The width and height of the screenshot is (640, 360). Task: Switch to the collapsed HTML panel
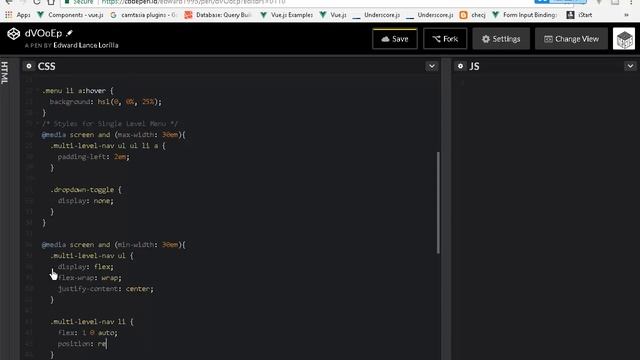pyautogui.click(x=4, y=73)
